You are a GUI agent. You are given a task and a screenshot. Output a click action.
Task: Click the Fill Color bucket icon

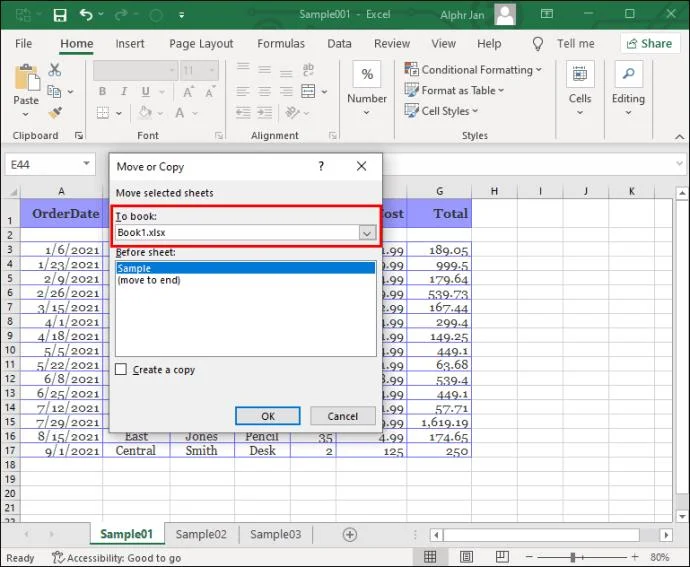click(145, 113)
